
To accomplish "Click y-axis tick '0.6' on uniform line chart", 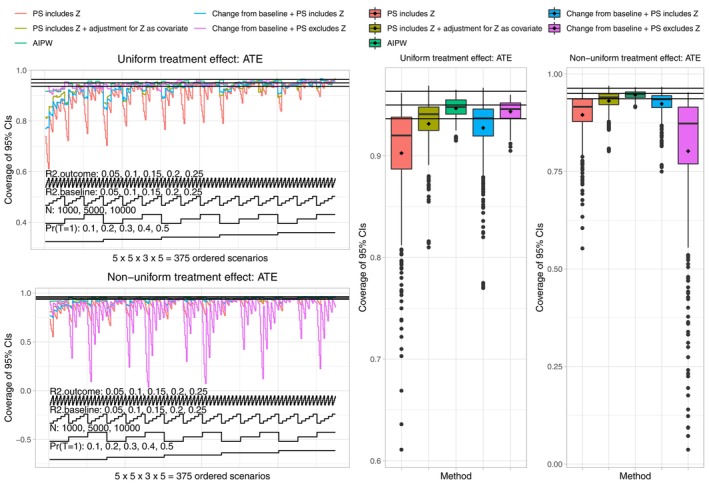I will pyautogui.click(x=22, y=171).
